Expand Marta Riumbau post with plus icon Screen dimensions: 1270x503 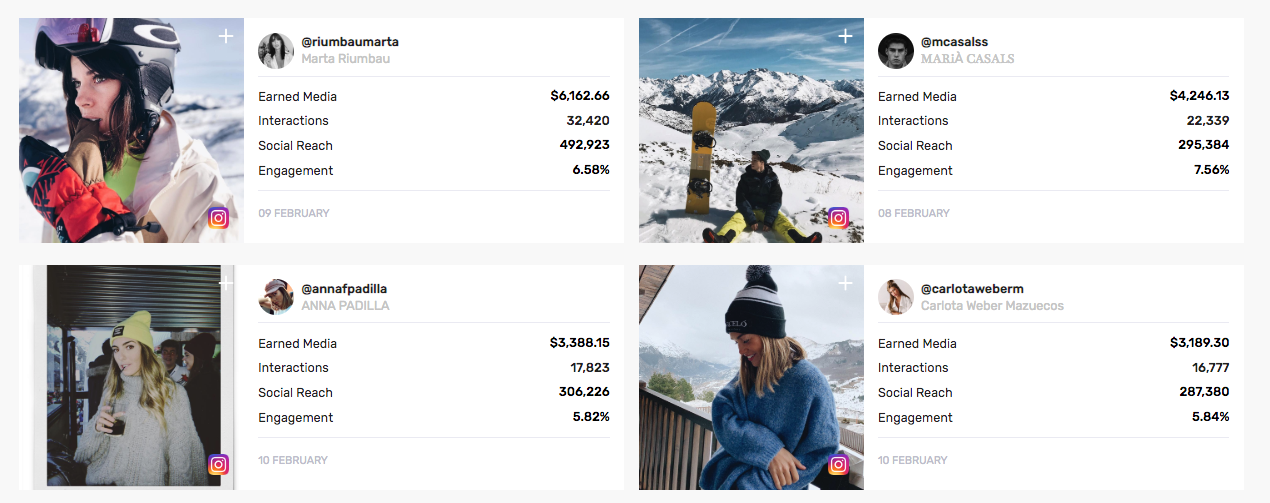coord(226,36)
